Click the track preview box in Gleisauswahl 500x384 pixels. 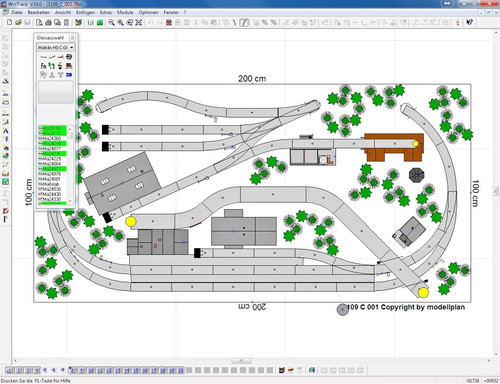[x=56, y=92]
